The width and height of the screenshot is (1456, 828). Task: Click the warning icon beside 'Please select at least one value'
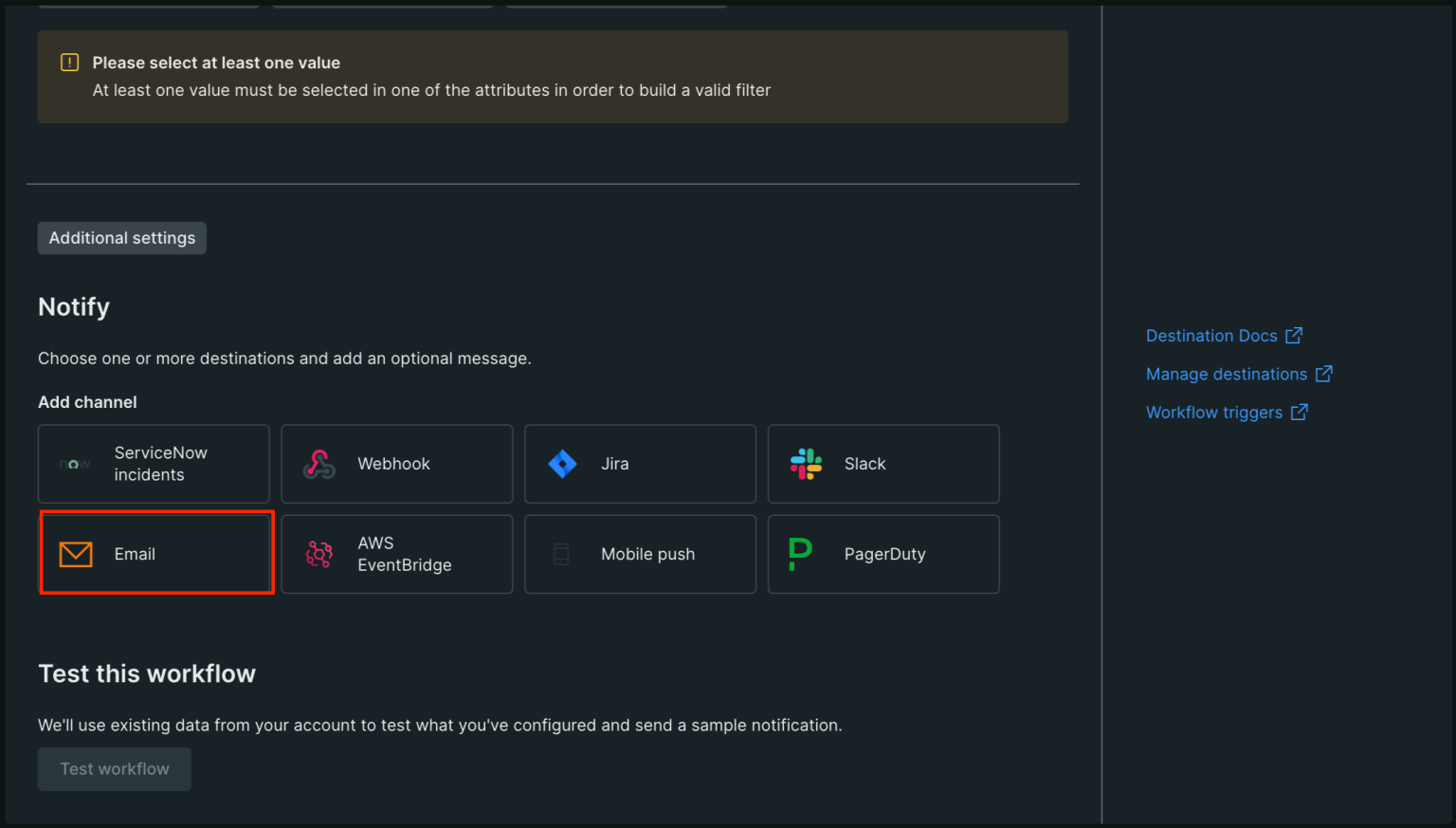point(69,63)
